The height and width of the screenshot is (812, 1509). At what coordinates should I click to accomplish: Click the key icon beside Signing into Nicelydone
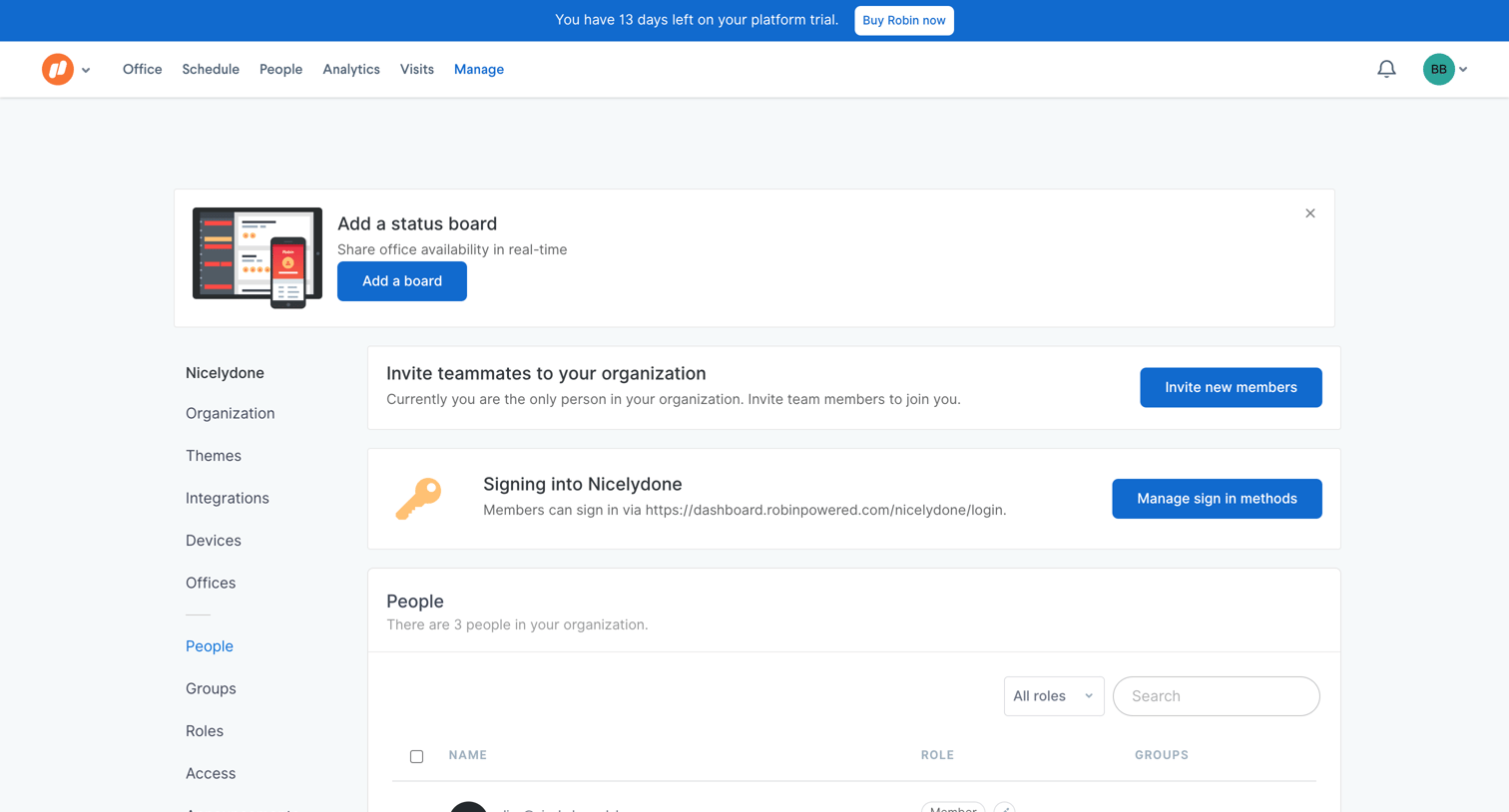(x=418, y=499)
